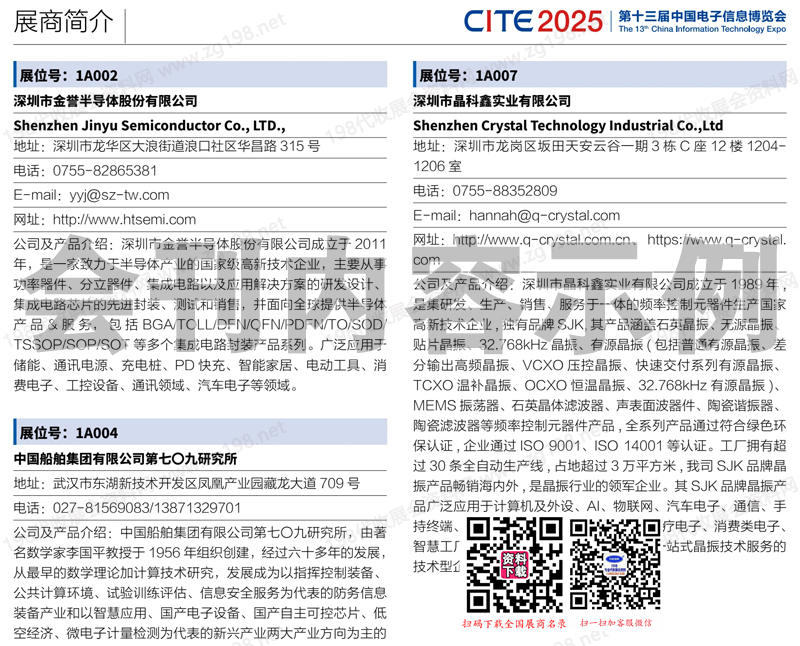Click the CITE 2025 logo
Screen dimensions: 800x646
tap(533, 19)
